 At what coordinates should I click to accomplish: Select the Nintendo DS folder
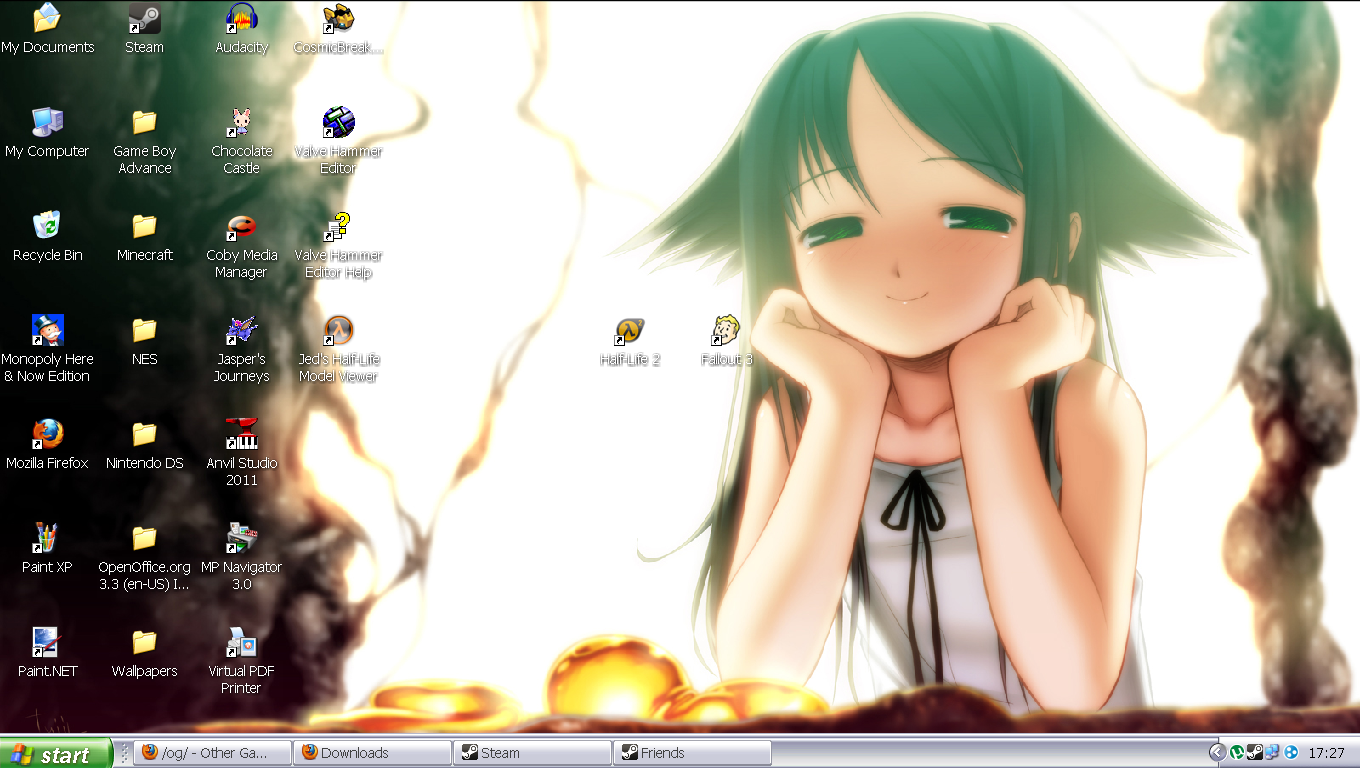click(x=144, y=445)
